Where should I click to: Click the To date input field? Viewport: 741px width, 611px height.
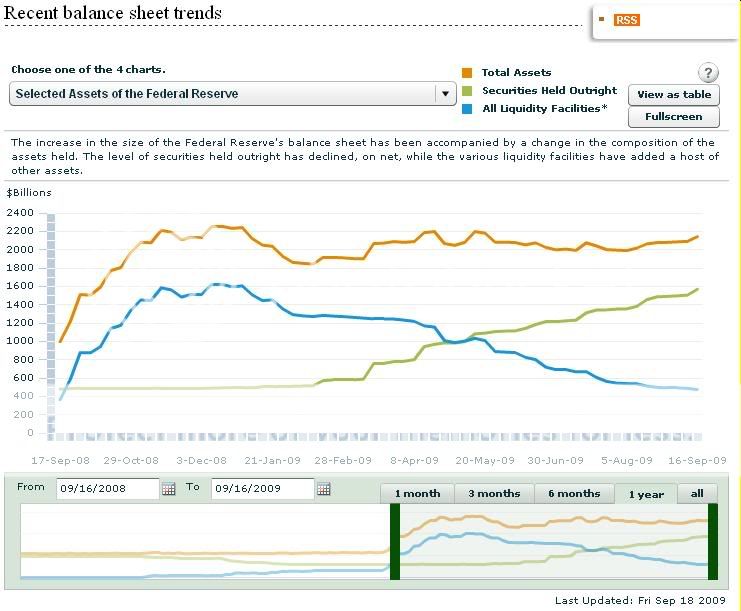point(262,489)
